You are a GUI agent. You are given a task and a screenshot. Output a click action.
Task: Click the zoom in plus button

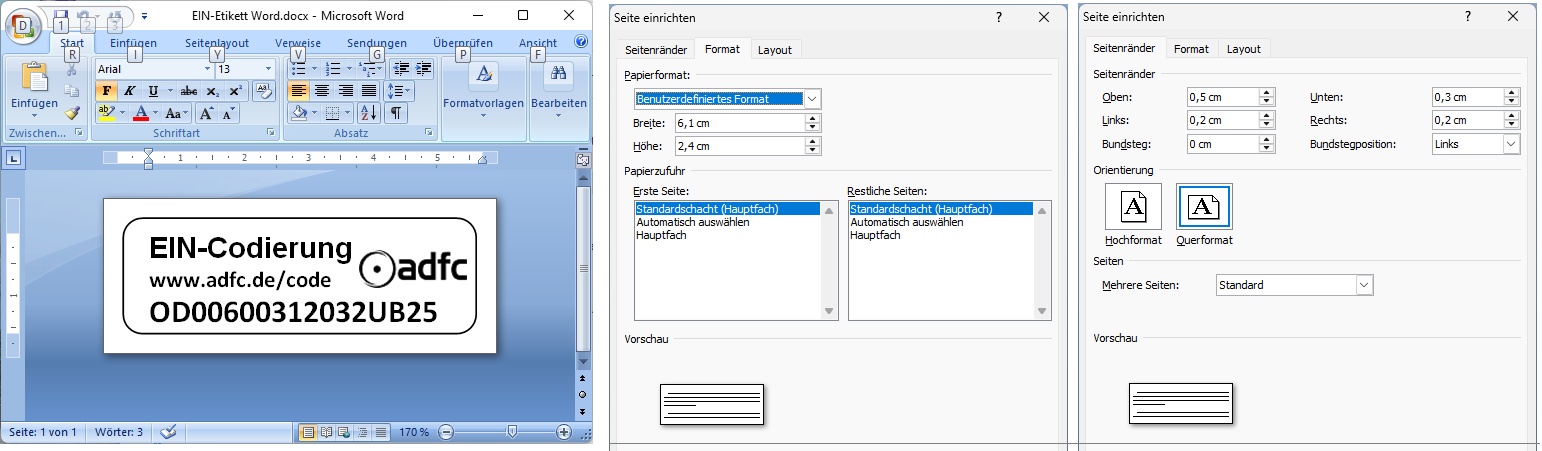[x=564, y=432]
